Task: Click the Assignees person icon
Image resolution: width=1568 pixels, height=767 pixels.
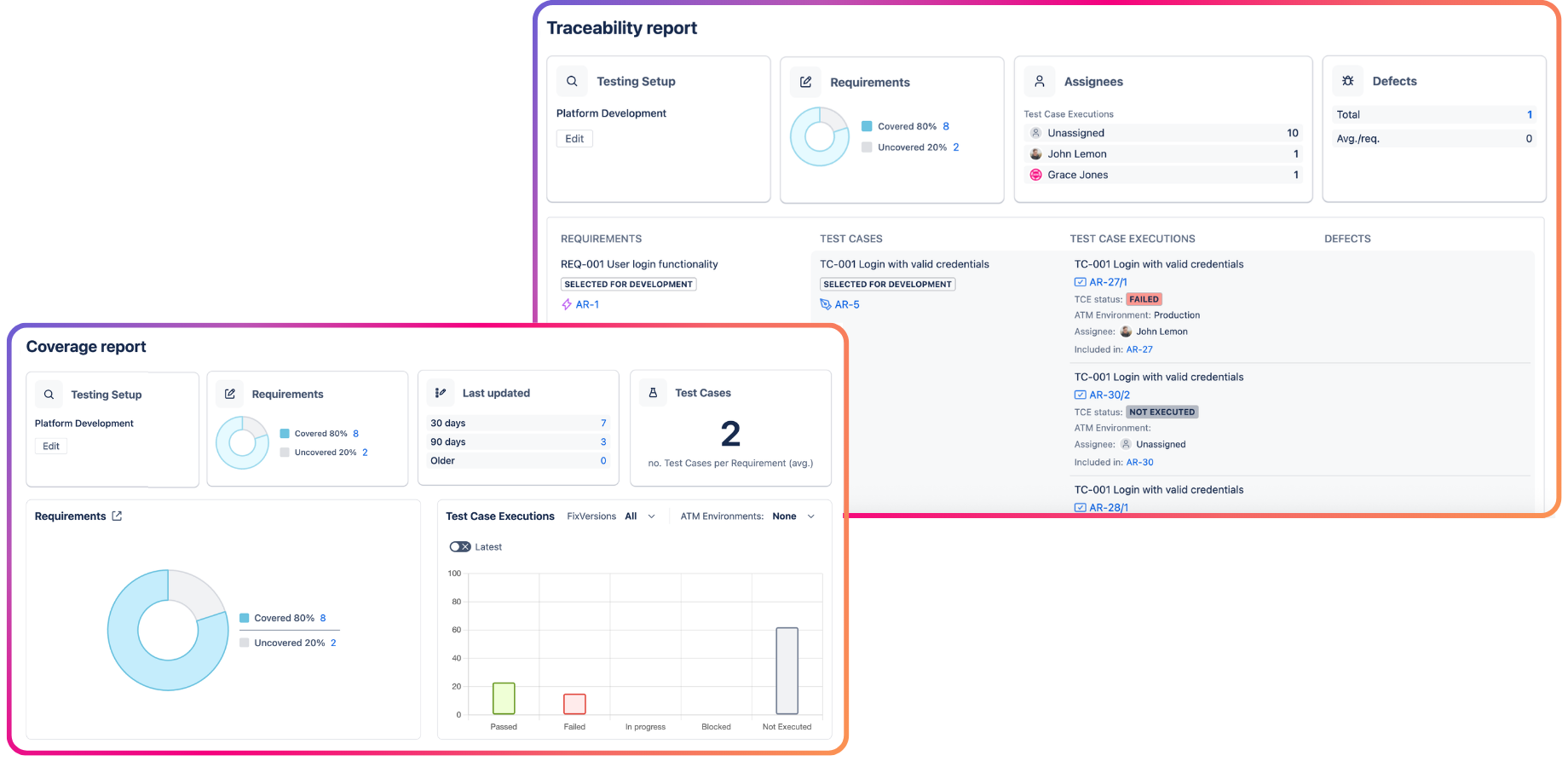Action: 1039,81
